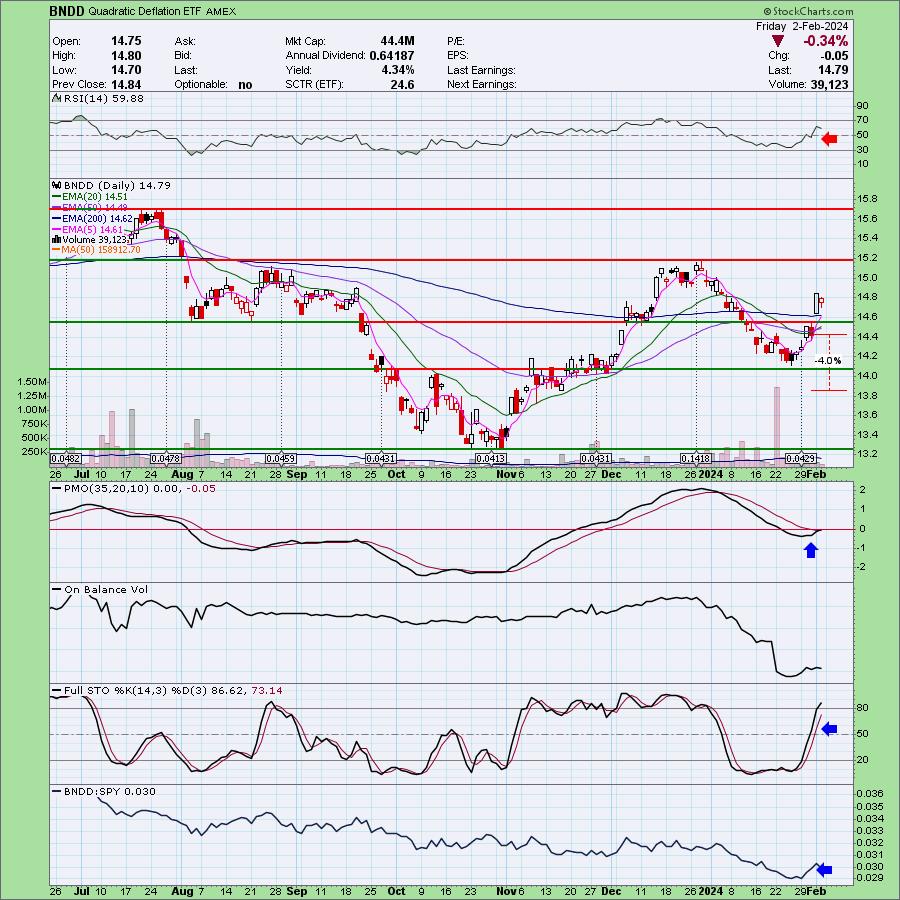The image size is (900, 900).
Task: Click the Quadratic Deflation ETF name
Action: (146, 11)
